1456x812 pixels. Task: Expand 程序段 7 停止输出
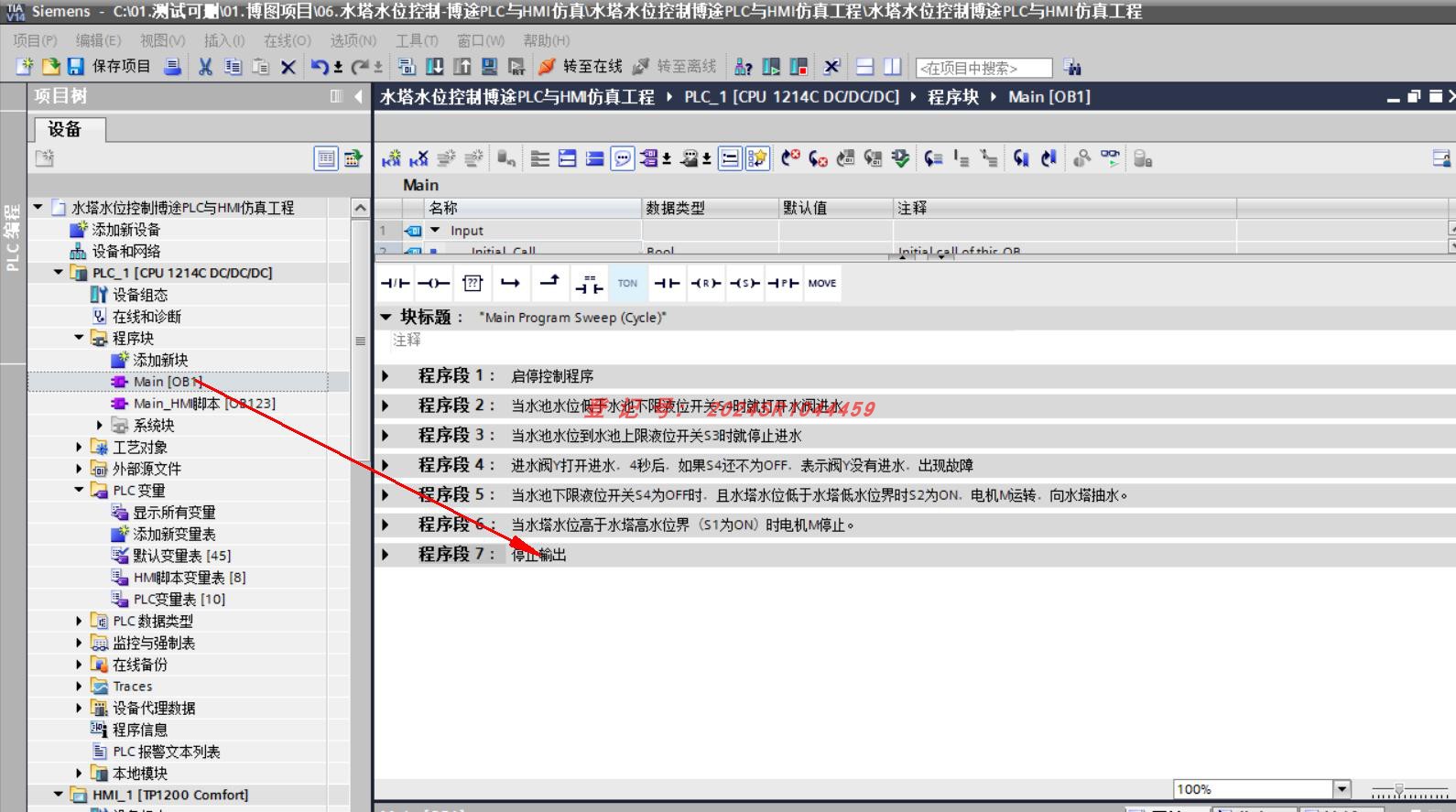[385, 554]
